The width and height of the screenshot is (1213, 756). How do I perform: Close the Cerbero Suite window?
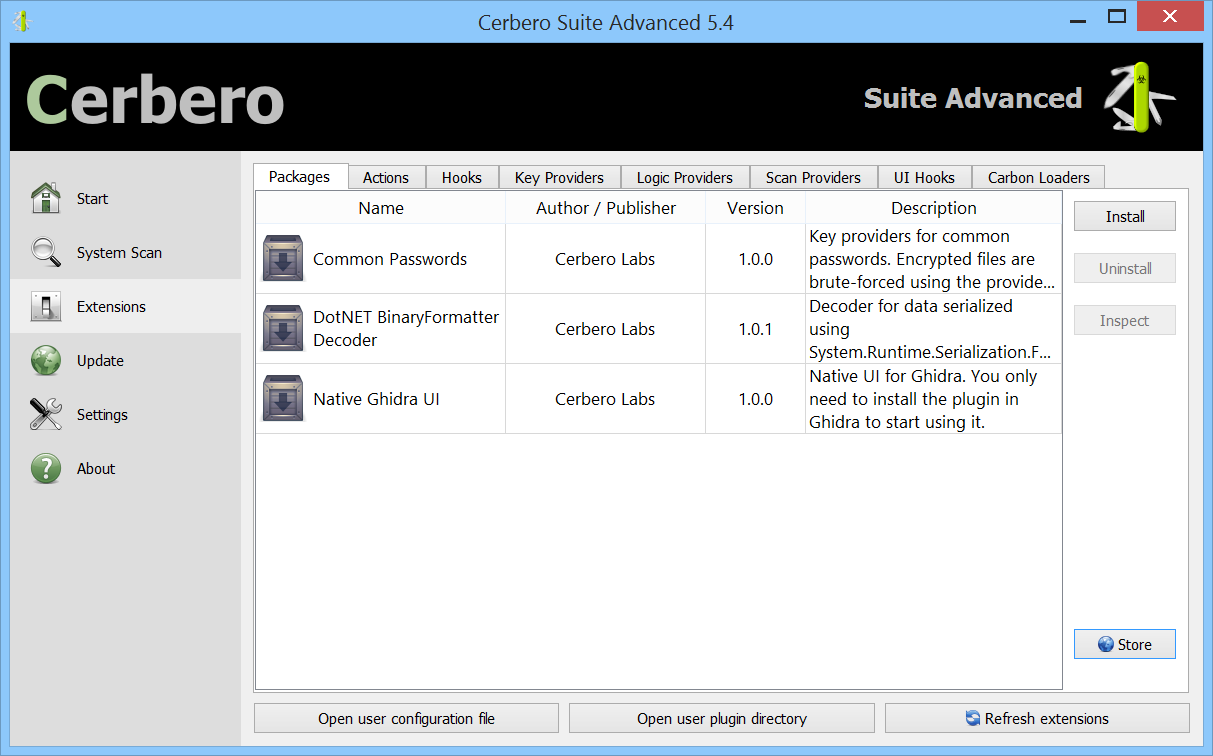[1172, 15]
